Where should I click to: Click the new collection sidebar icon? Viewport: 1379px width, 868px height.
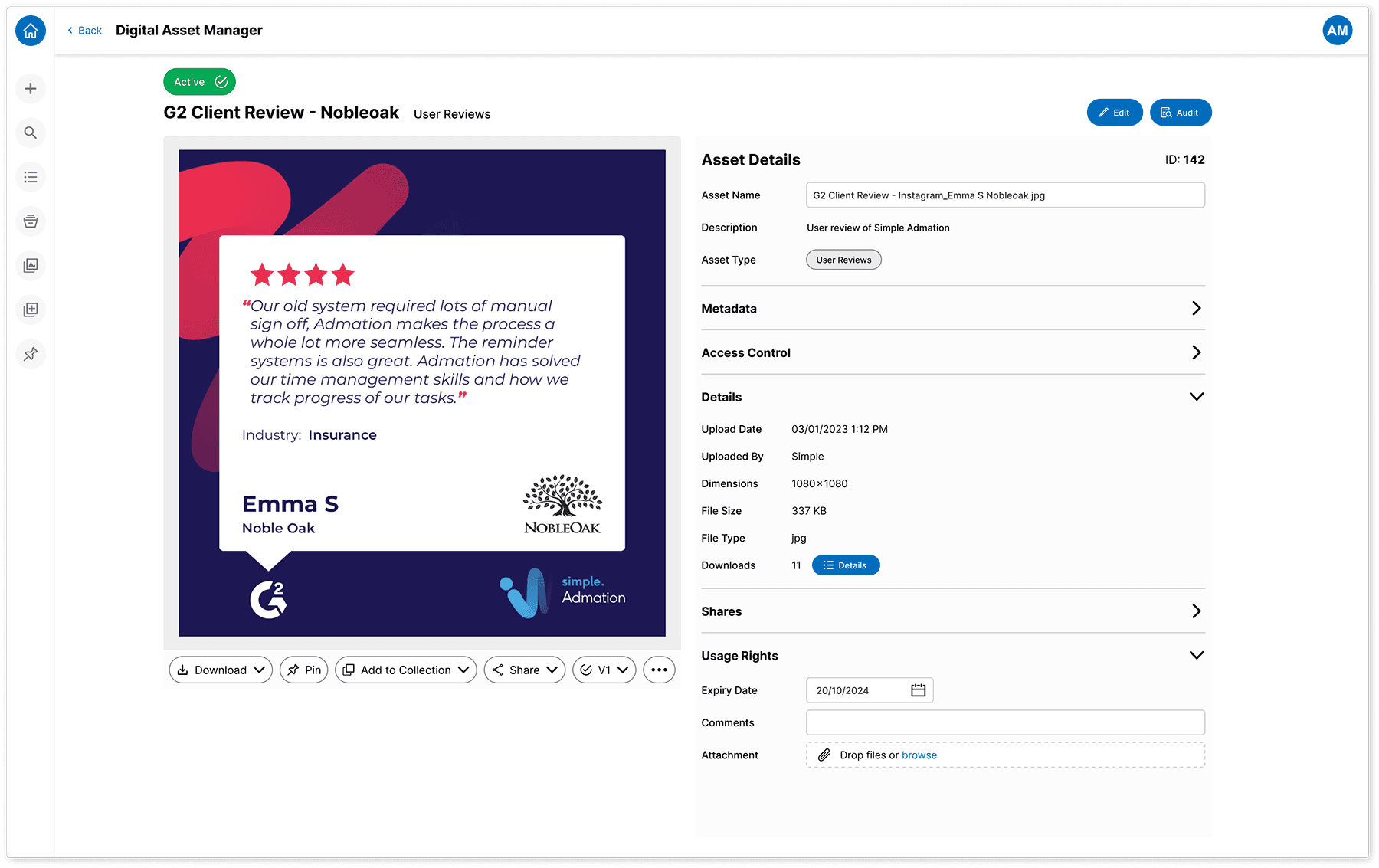click(x=30, y=310)
